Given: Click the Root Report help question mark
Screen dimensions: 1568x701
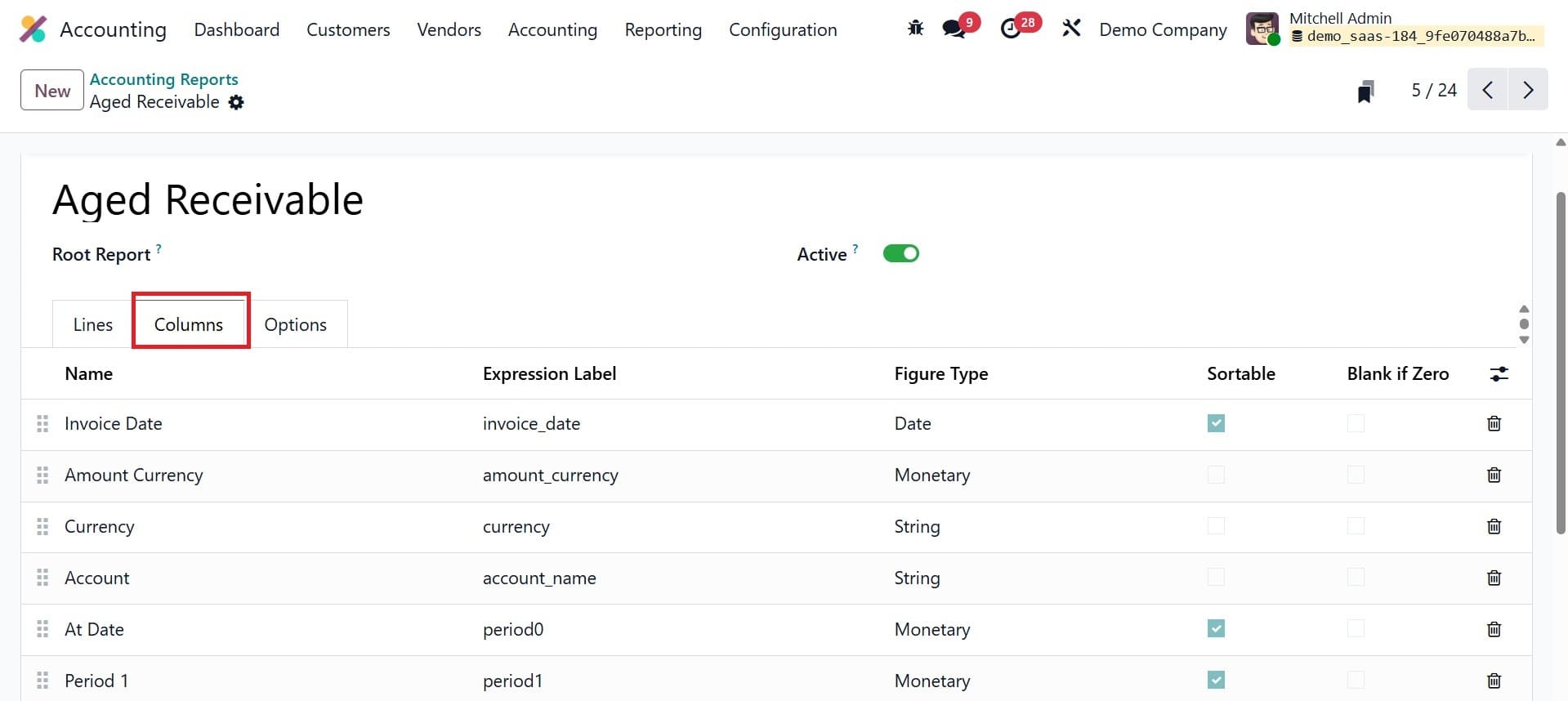Looking at the screenshot, I should 159,248.
